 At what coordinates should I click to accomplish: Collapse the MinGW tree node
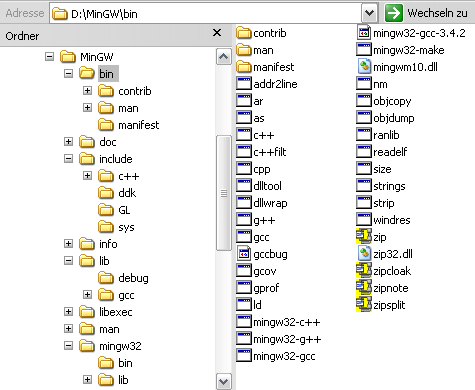[49, 56]
